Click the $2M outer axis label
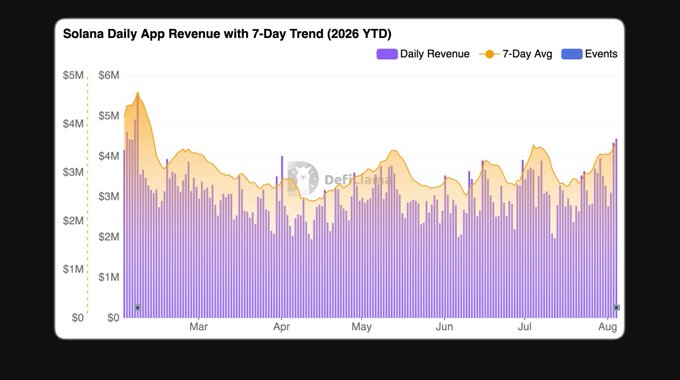This screenshot has width=680, height=380. tap(73, 220)
